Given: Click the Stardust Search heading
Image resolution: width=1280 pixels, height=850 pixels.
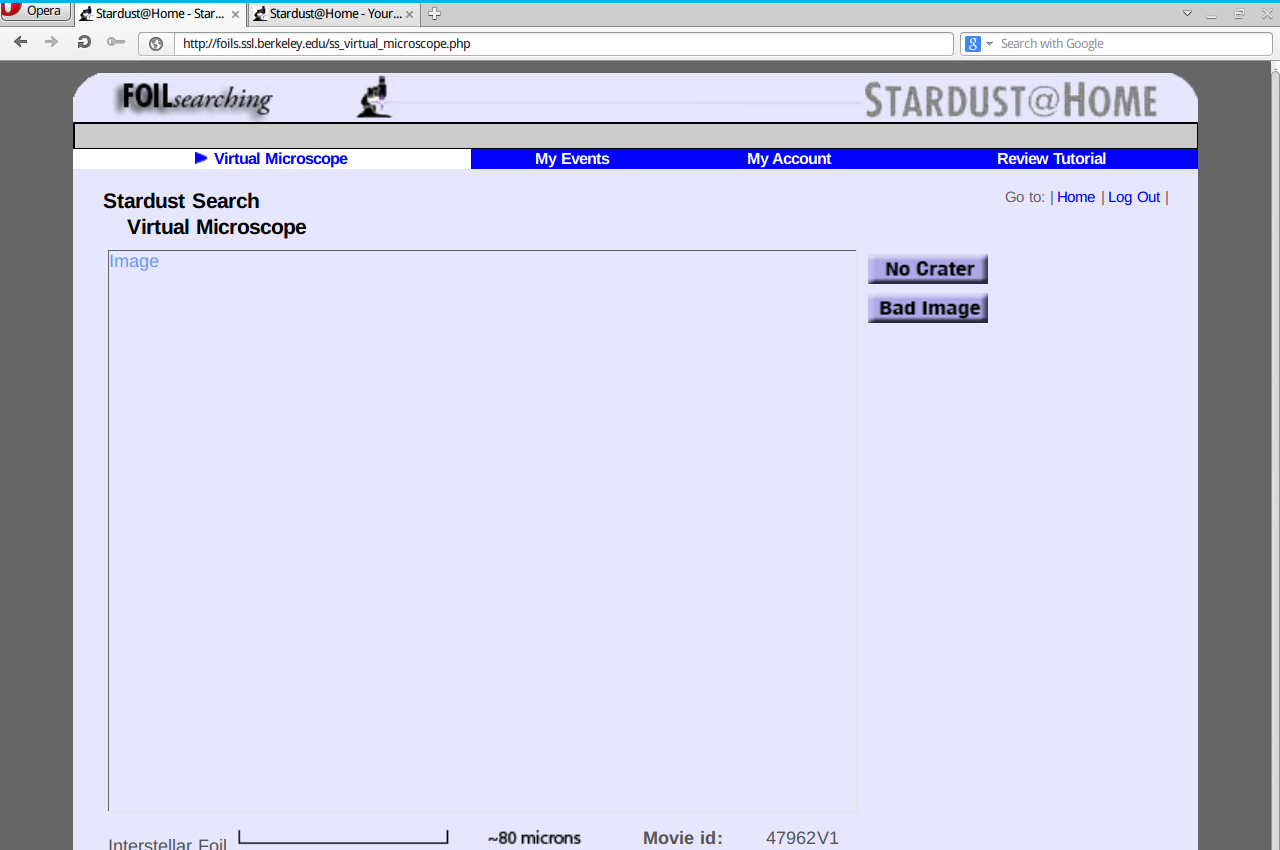Looking at the screenshot, I should (x=181, y=201).
